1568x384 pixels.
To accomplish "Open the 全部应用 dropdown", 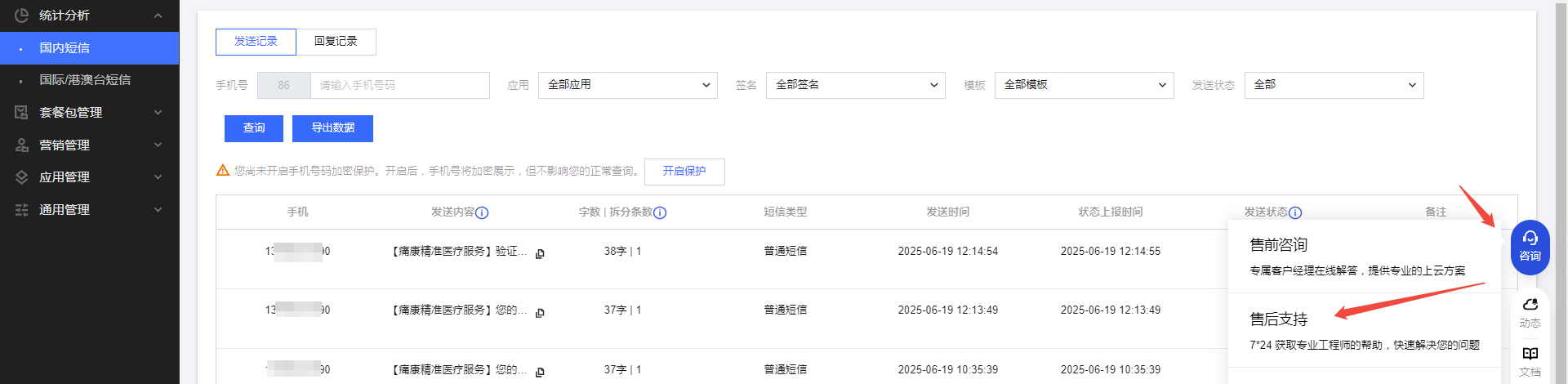I will click(x=627, y=85).
